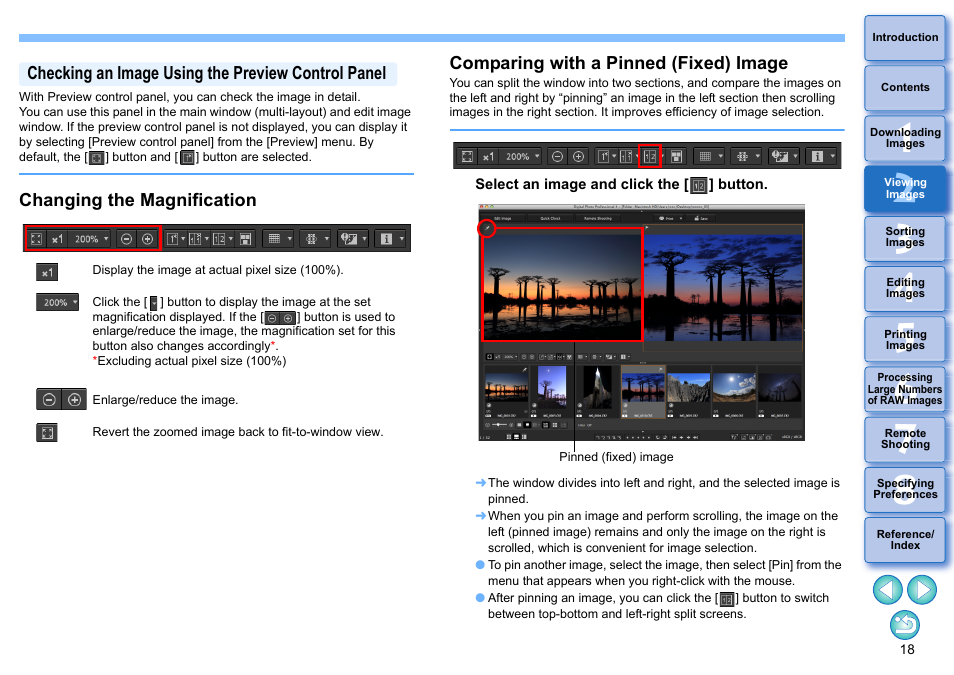The height and width of the screenshot is (675, 954).
Task: Click the Print button in the embedded DPP window
Action: point(666,218)
